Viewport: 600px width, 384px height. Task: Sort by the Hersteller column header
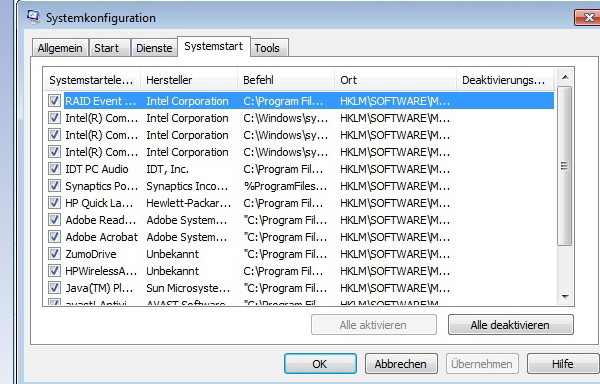(189, 80)
